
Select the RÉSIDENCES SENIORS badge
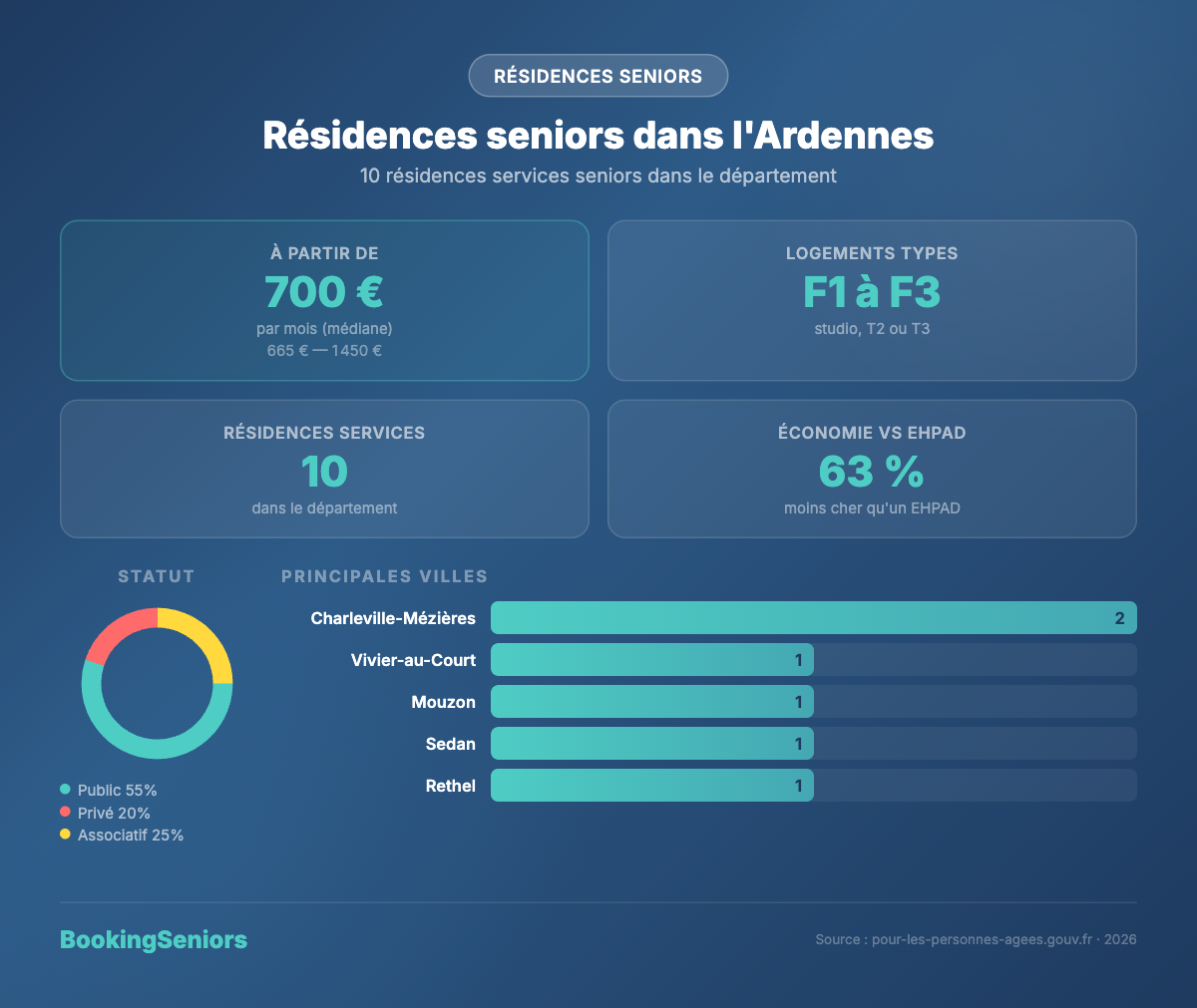pyautogui.click(x=598, y=75)
